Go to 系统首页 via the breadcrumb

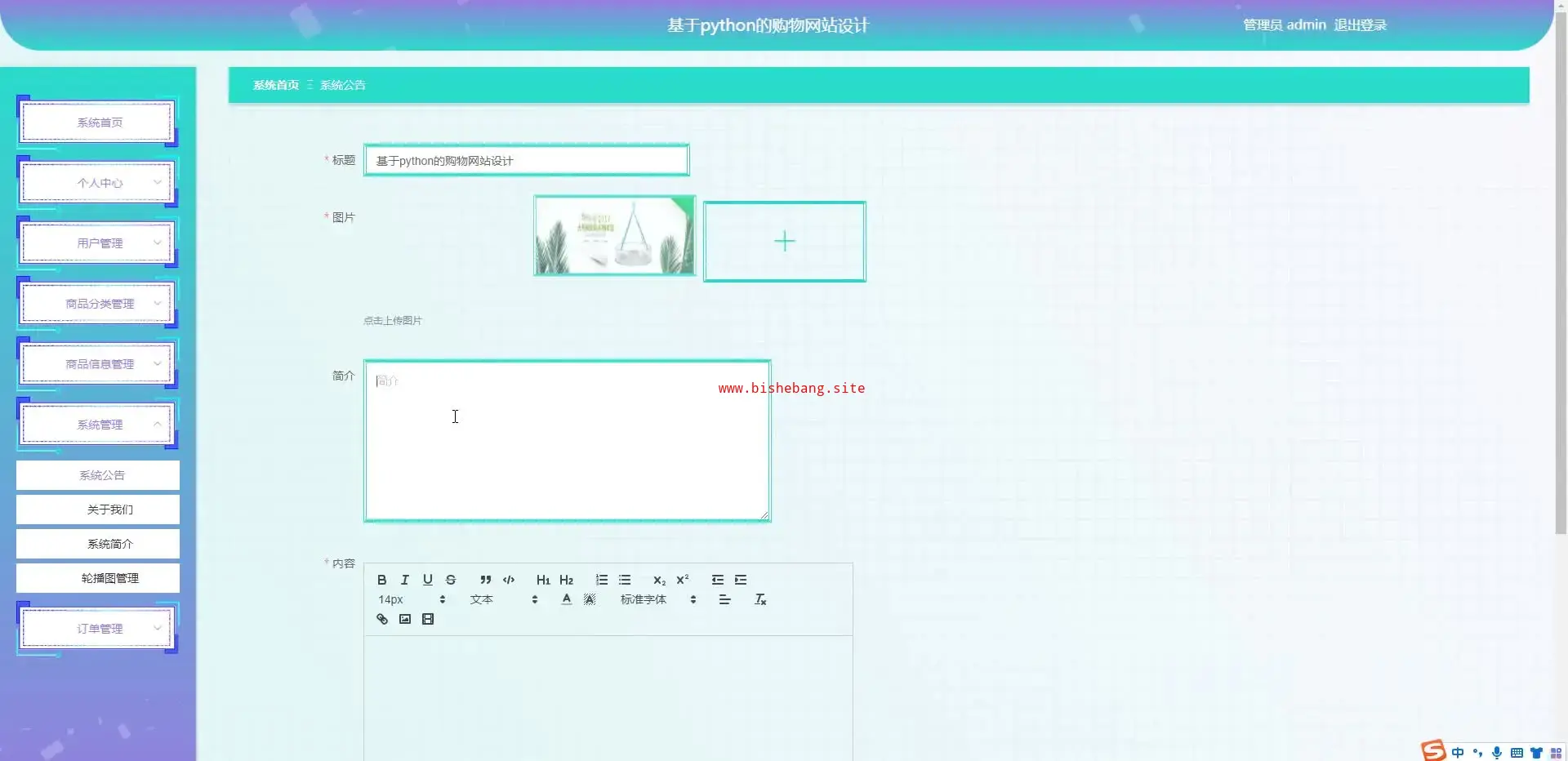276,85
